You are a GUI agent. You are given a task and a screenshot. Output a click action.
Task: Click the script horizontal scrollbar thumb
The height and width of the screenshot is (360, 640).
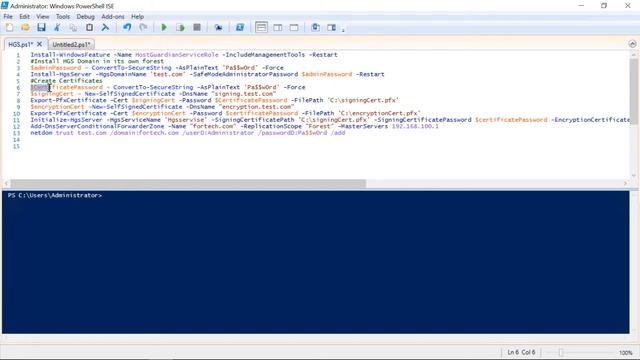point(188,183)
